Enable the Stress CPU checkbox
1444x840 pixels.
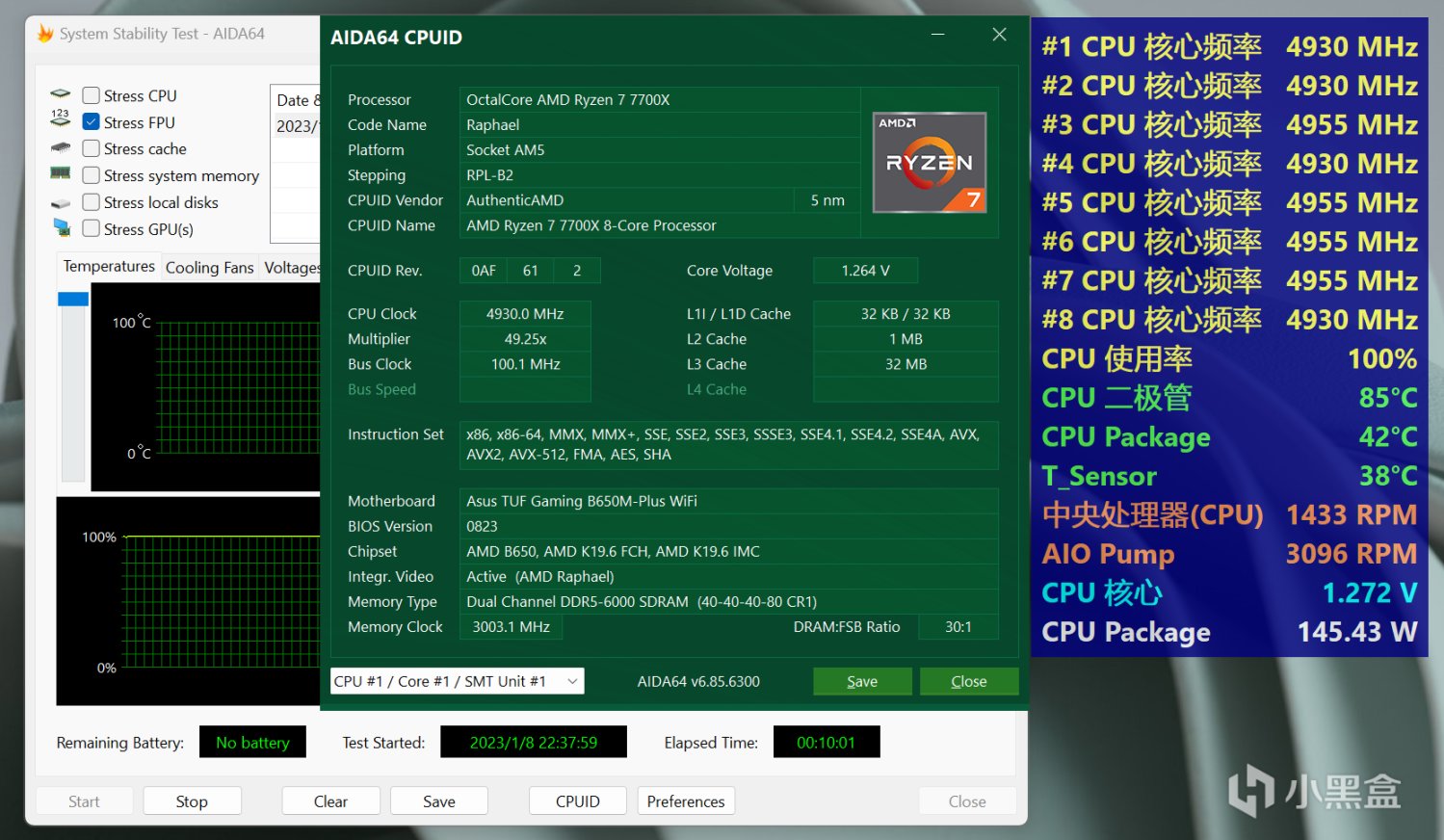tap(92, 95)
